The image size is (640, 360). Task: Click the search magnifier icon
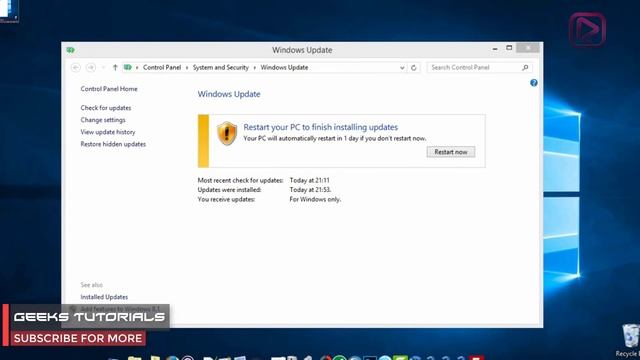click(x=525, y=67)
